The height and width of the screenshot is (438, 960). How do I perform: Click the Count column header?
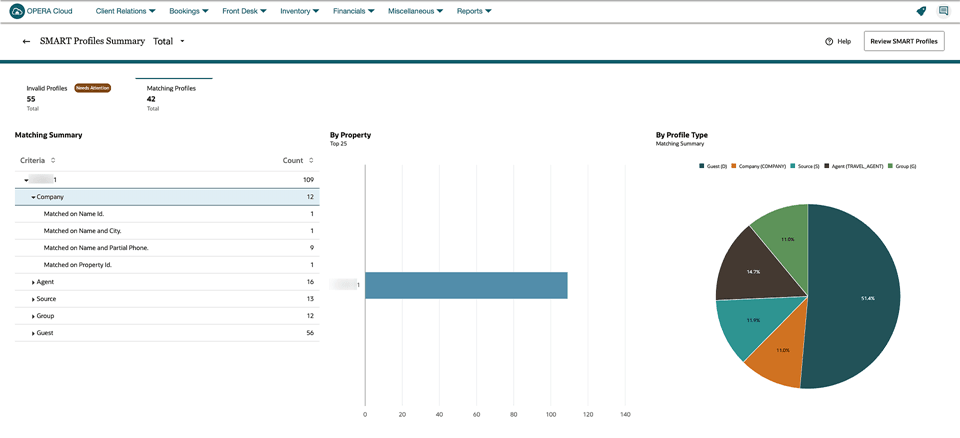coord(293,160)
